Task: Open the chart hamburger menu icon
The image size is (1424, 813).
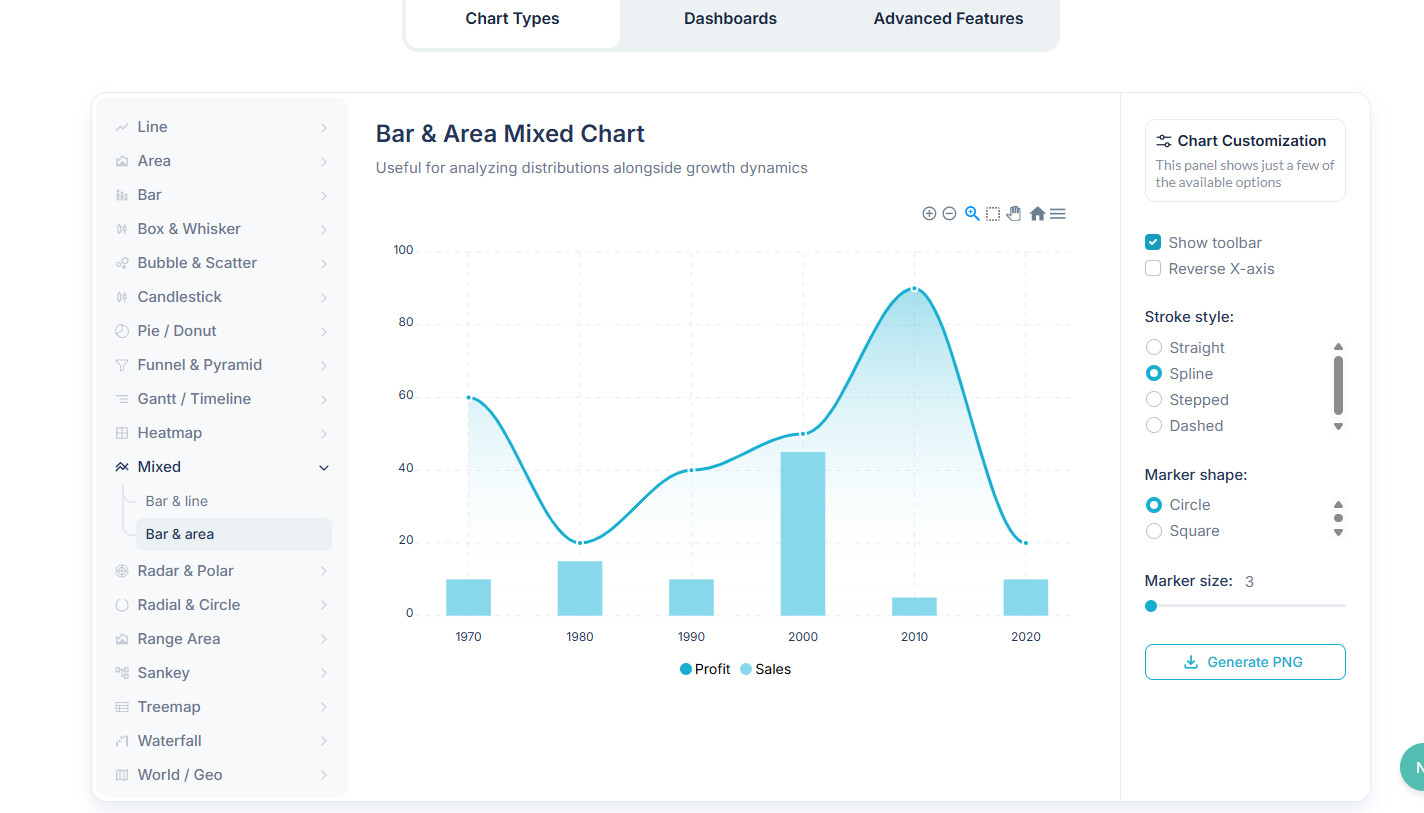Action: [x=1058, y=213]
